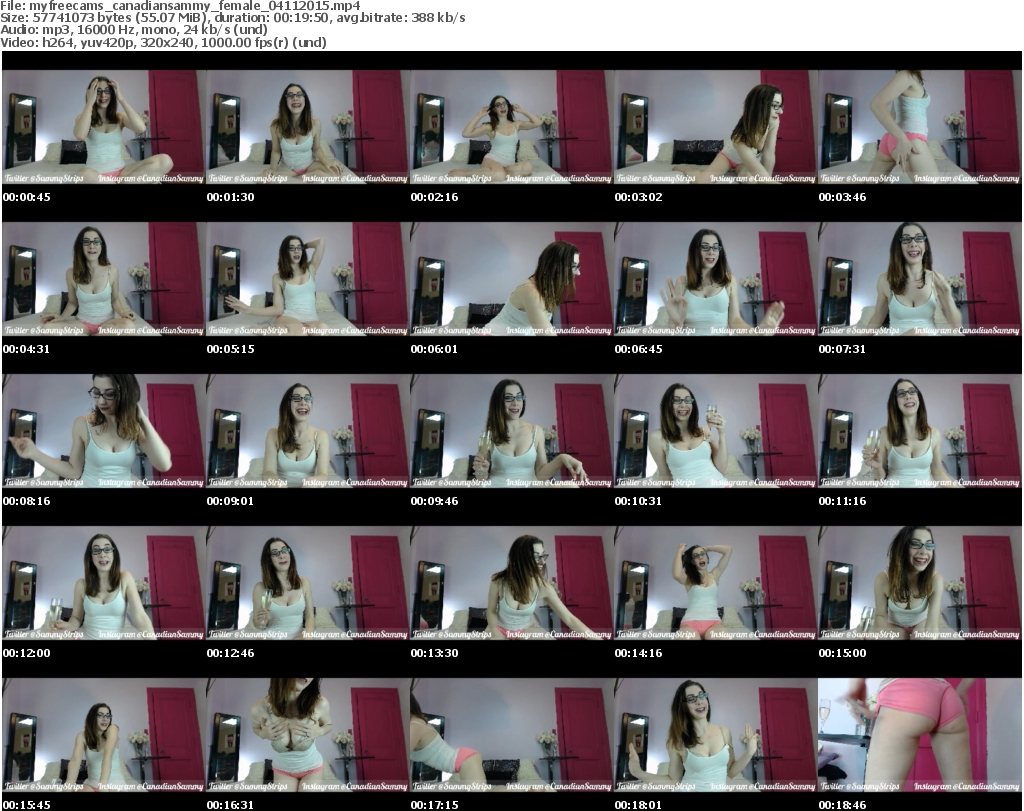
Task: Click the timestamp label 00:04:31
Action: (x=27, y=349)
